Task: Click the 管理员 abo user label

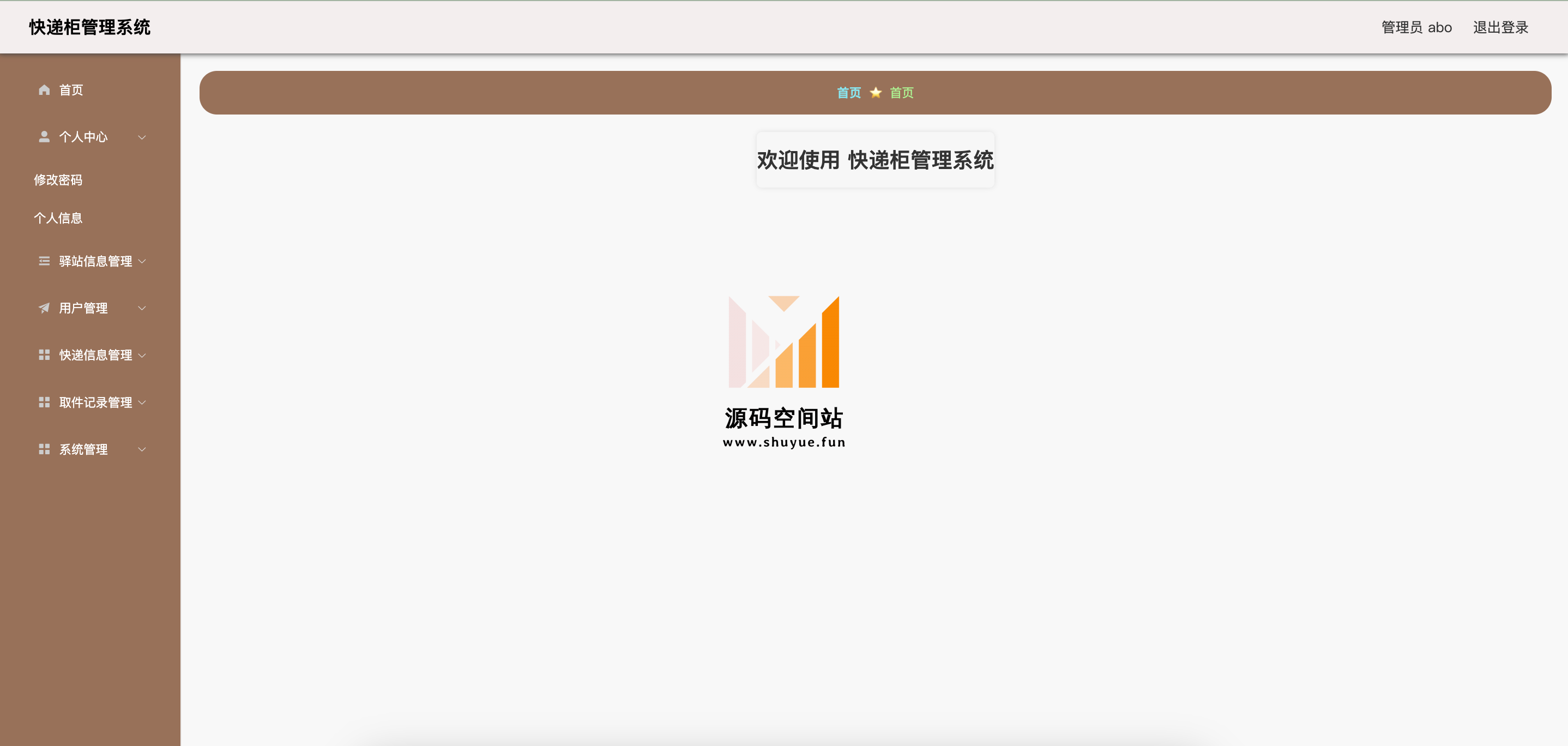Action: tap(1416, 27)
